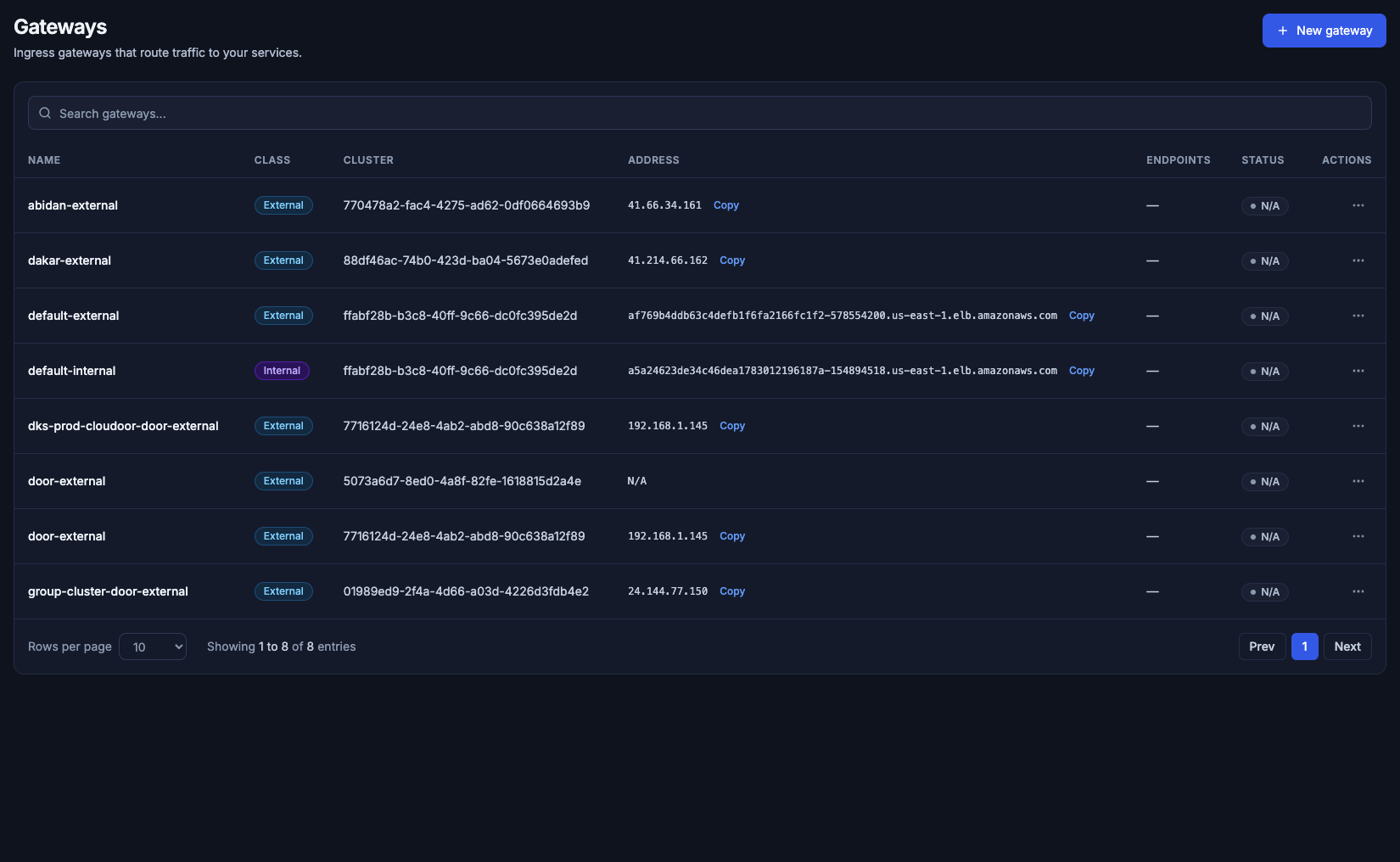This screenshot has height=862, width=1400.
Task: Copy address for dks-prod-cloudoor-door-external
Action: coord(732,426)
